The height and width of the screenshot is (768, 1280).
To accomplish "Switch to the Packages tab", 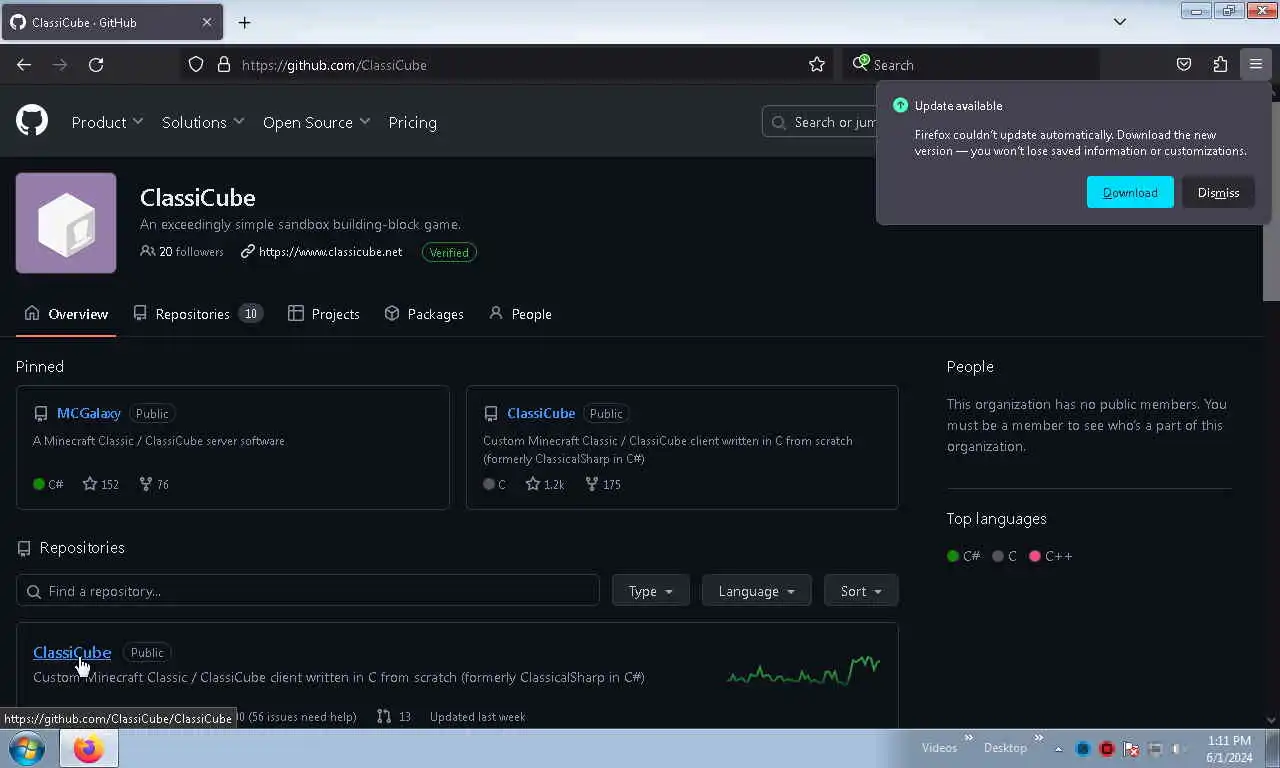I will pos(424,314).
